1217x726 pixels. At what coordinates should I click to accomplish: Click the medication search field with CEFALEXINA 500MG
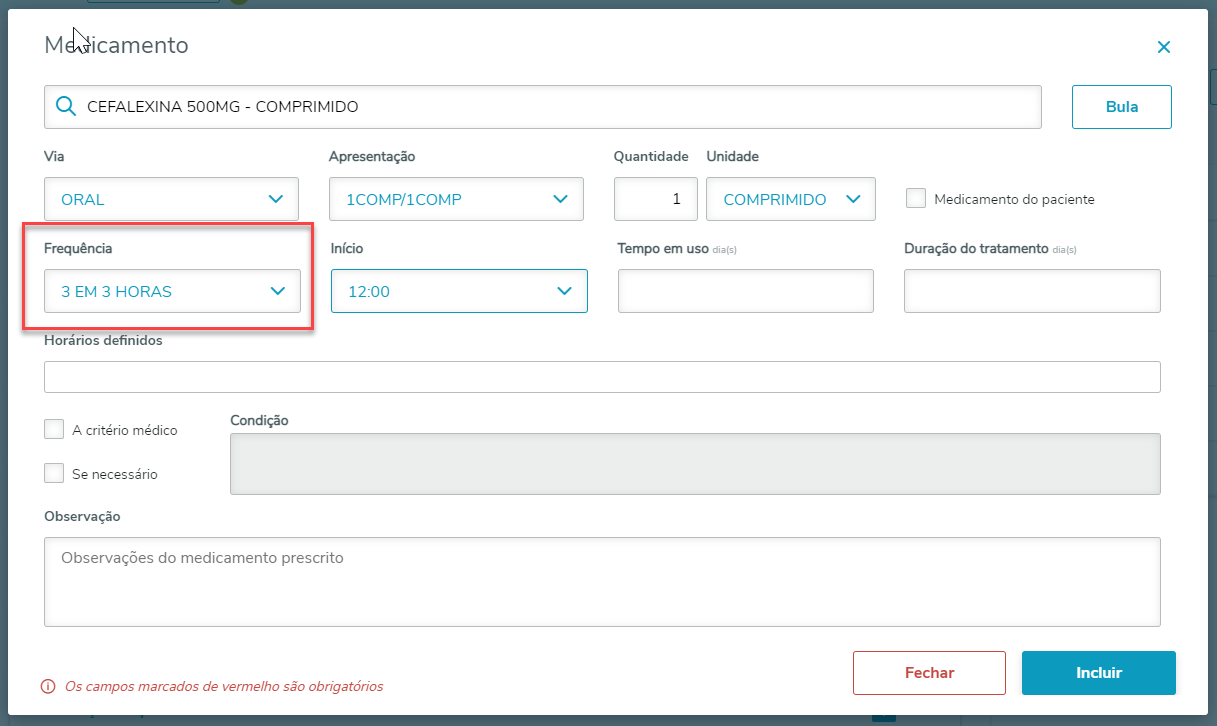tap(543, 107)
